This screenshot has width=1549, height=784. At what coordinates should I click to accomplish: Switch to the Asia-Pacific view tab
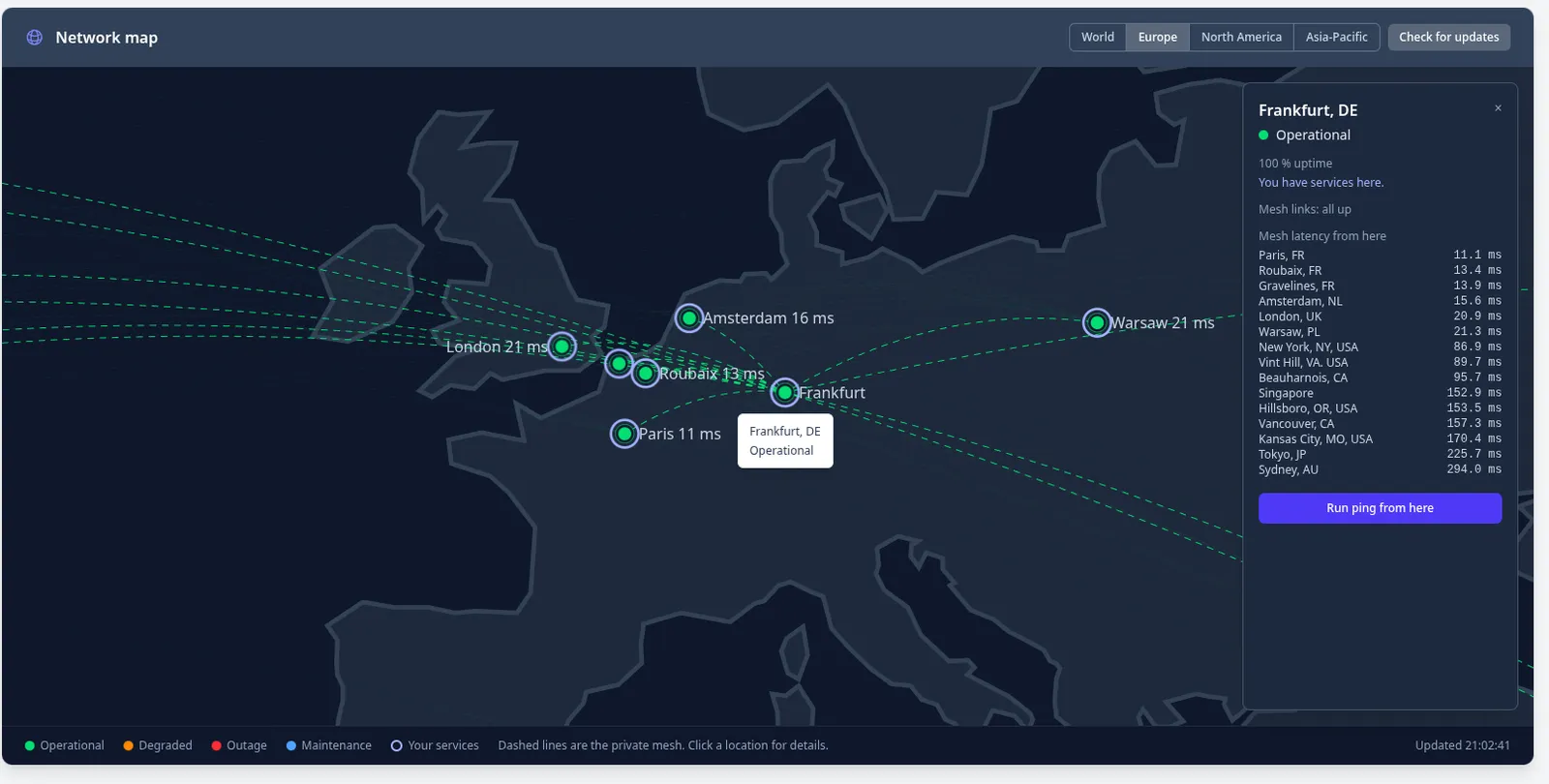pos(1336,37)
